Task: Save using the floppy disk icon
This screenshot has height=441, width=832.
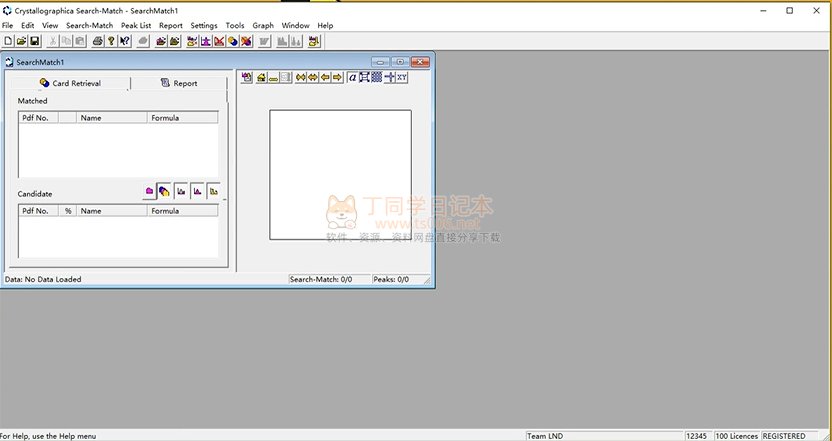Action: [34, 41]
